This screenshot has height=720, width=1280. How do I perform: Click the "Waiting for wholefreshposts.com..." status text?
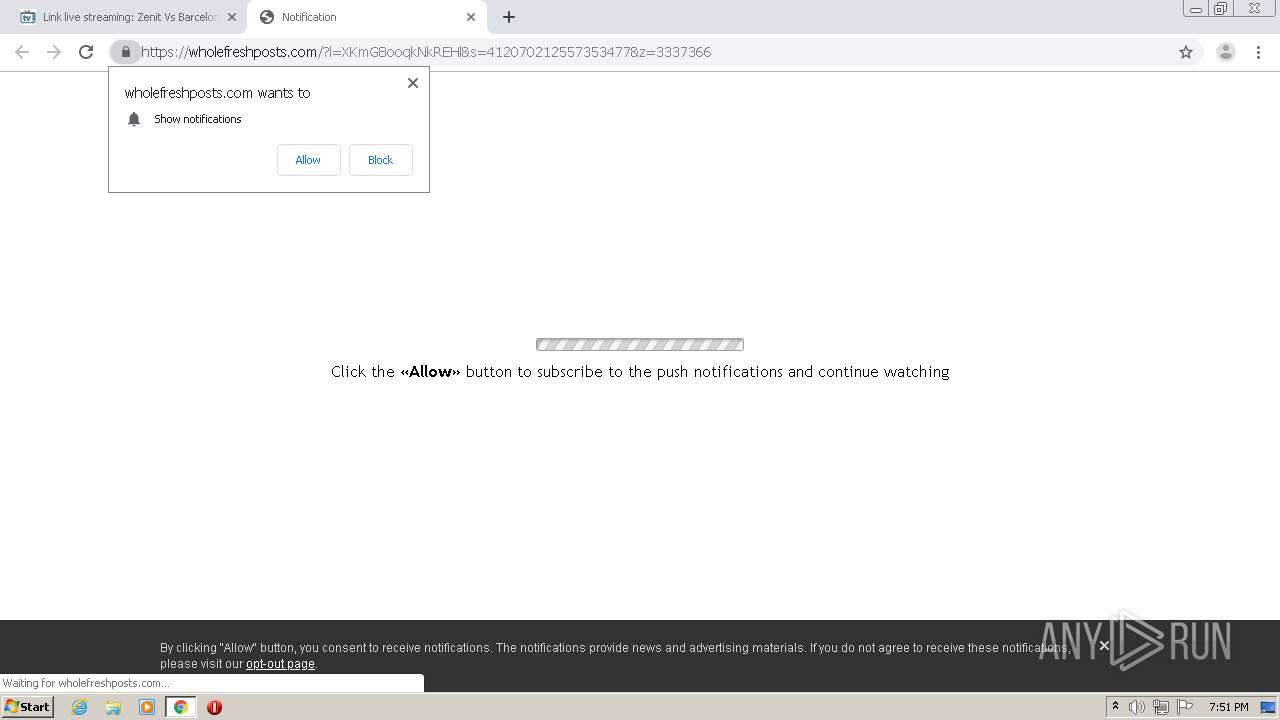[86, 683]
